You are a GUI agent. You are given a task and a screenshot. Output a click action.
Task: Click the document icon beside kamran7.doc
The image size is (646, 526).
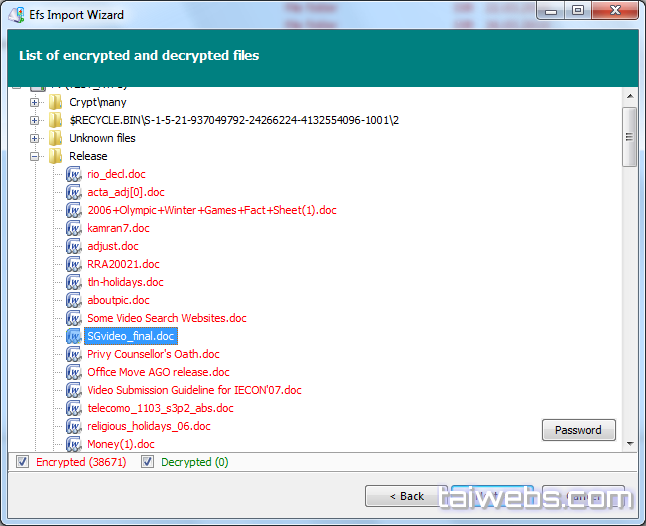(x=74, y=228)
